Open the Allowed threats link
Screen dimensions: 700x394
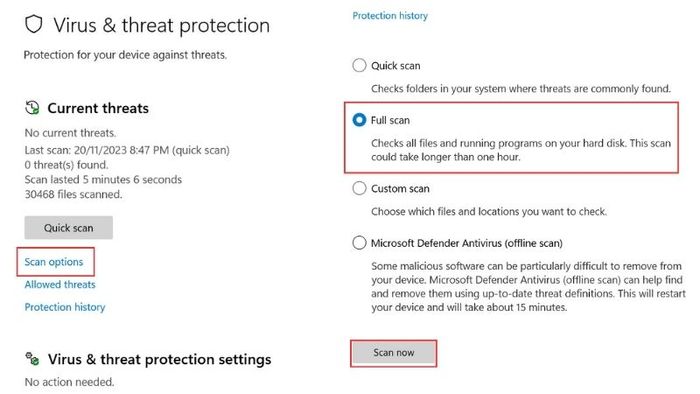click(60, 285)
